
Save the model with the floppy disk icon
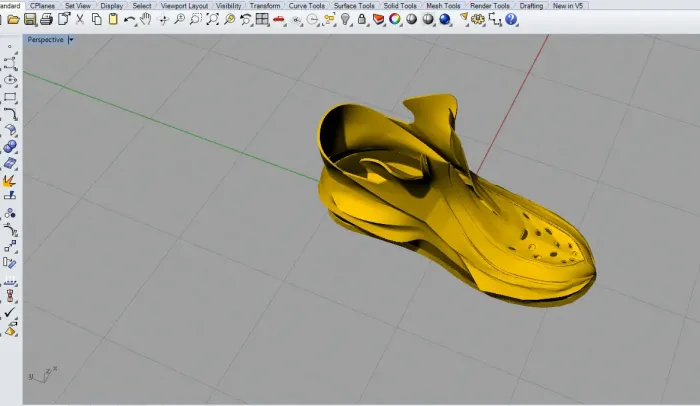(30, 20)
